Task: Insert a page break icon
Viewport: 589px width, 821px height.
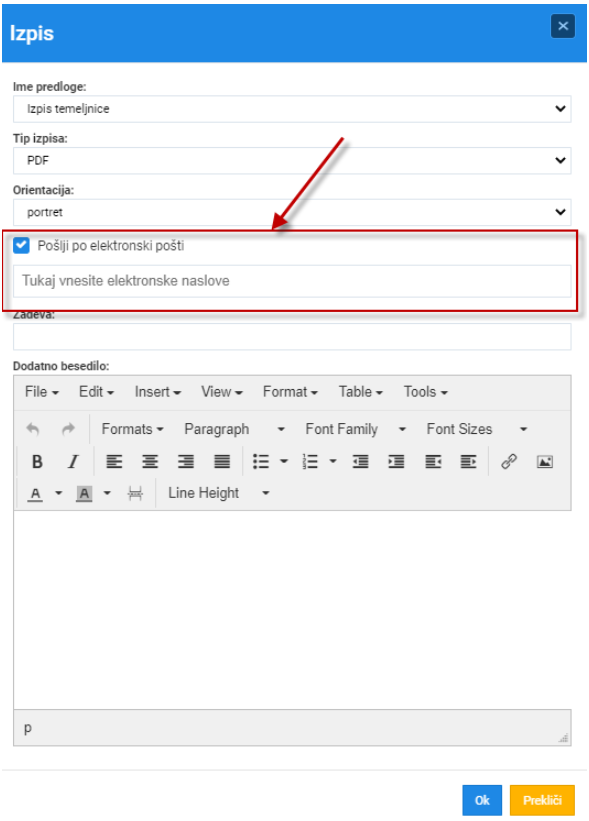Action: [x=135, y=493]
